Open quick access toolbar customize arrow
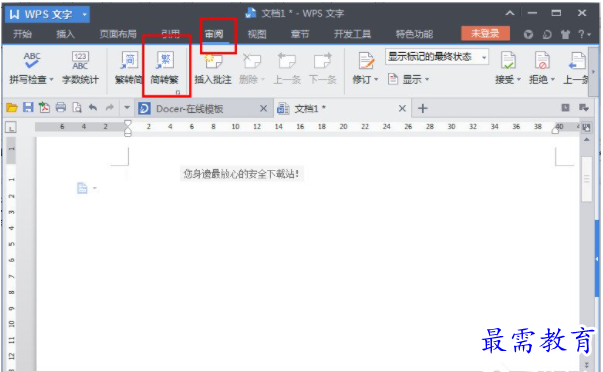This screenshot has width=603, height=372. 127,108
